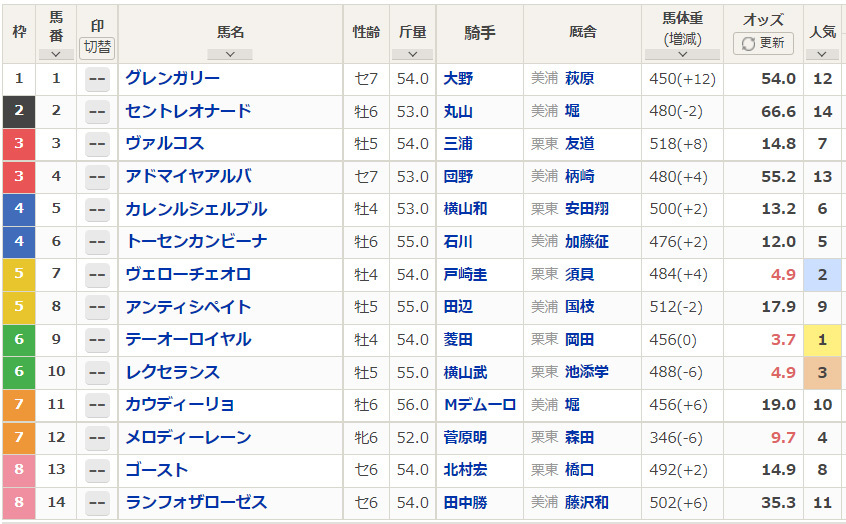Open jockey link 戸崎圭
The image size is (846, 524).
point(465,274)
